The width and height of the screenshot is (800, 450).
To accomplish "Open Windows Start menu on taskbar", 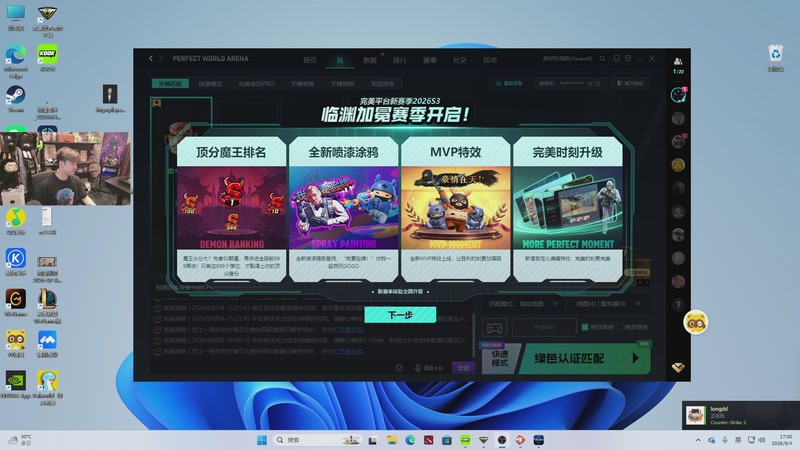I will point(262,440).
